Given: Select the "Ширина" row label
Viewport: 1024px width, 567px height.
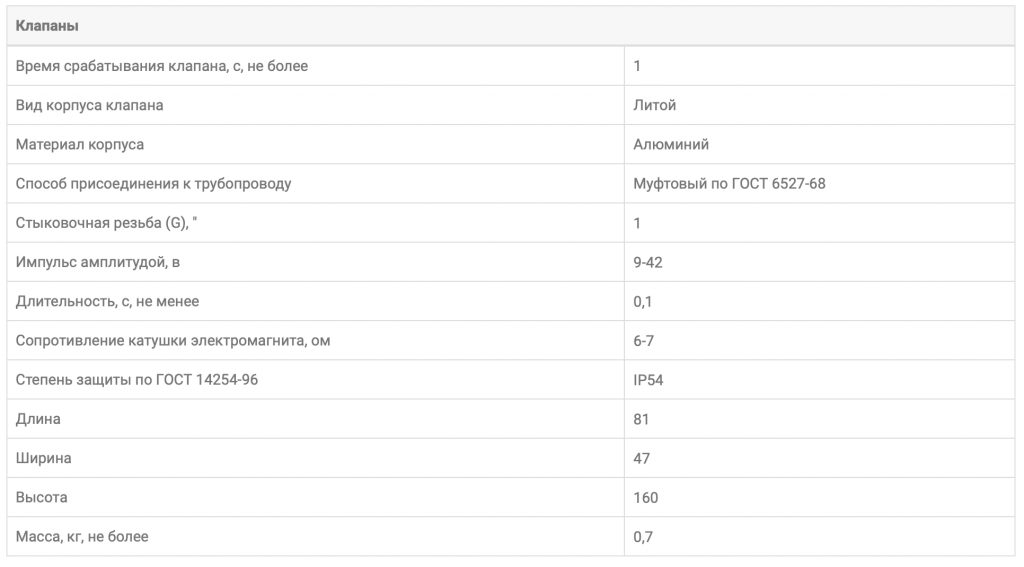Looking at the screenshot, I should 44,458.
